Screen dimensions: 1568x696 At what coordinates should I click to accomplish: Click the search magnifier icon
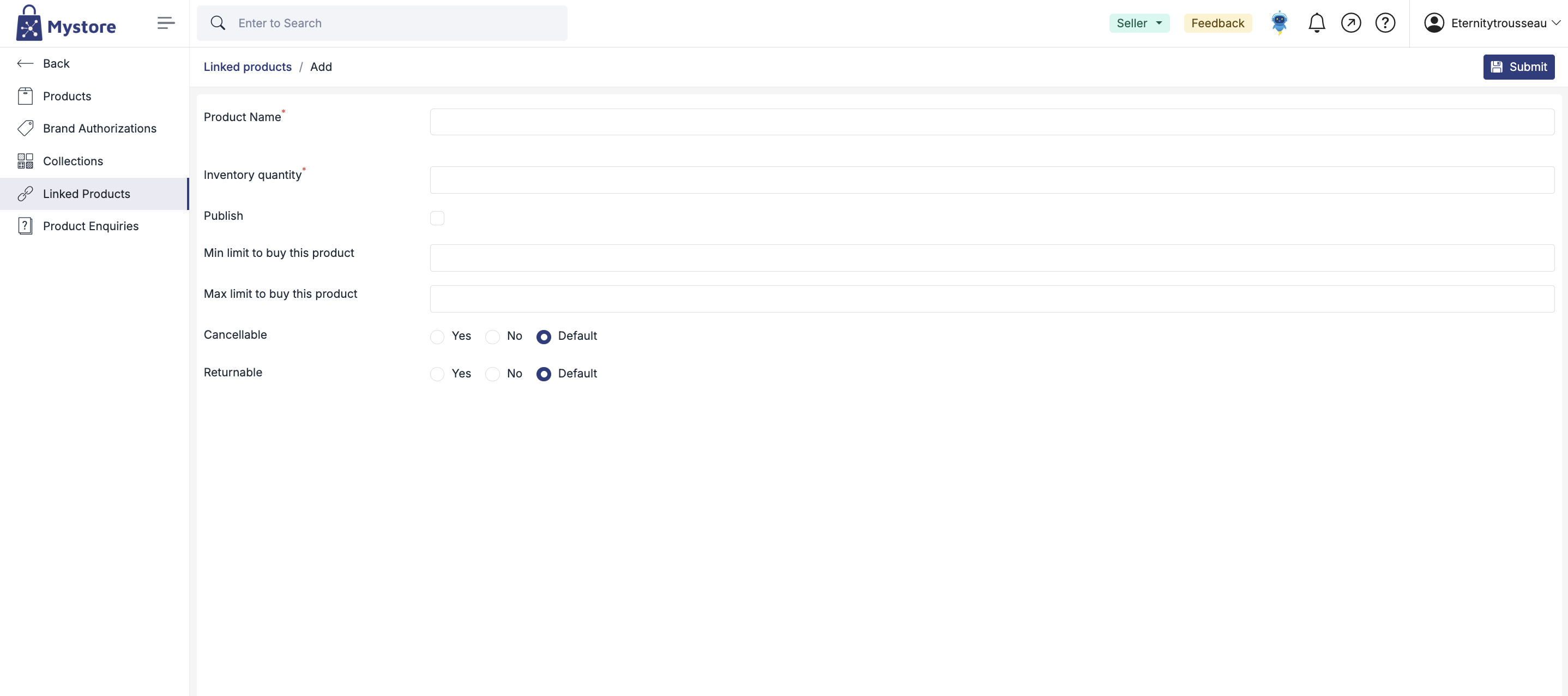coord(218,23)
